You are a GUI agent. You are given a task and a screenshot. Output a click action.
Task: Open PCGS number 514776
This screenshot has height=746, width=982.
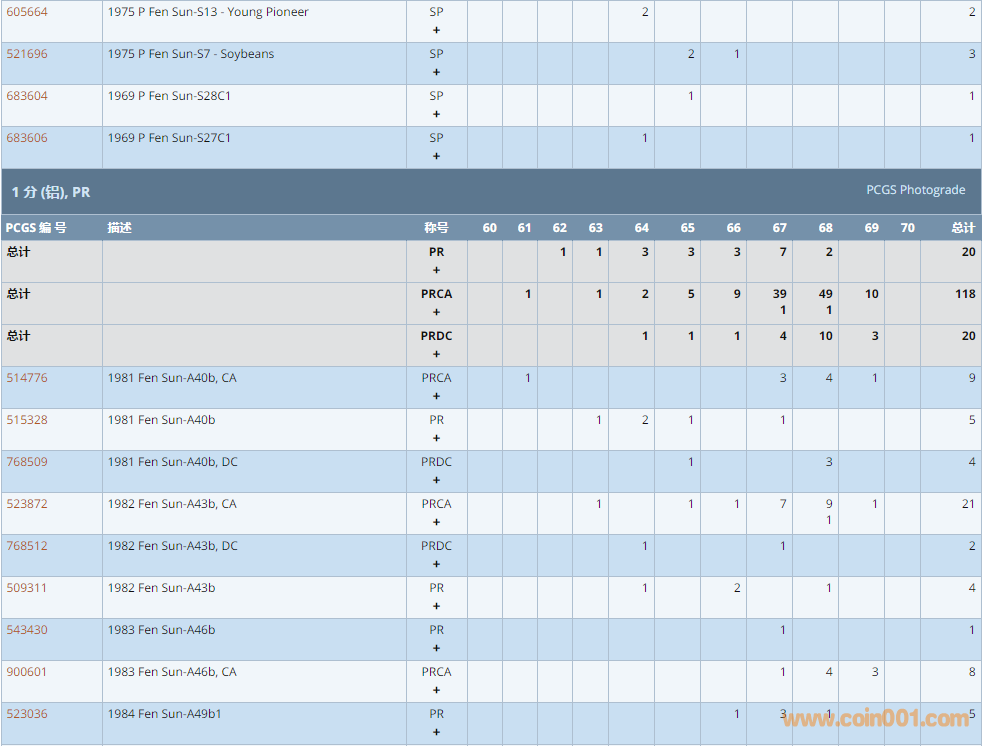(x=27, y=378)
